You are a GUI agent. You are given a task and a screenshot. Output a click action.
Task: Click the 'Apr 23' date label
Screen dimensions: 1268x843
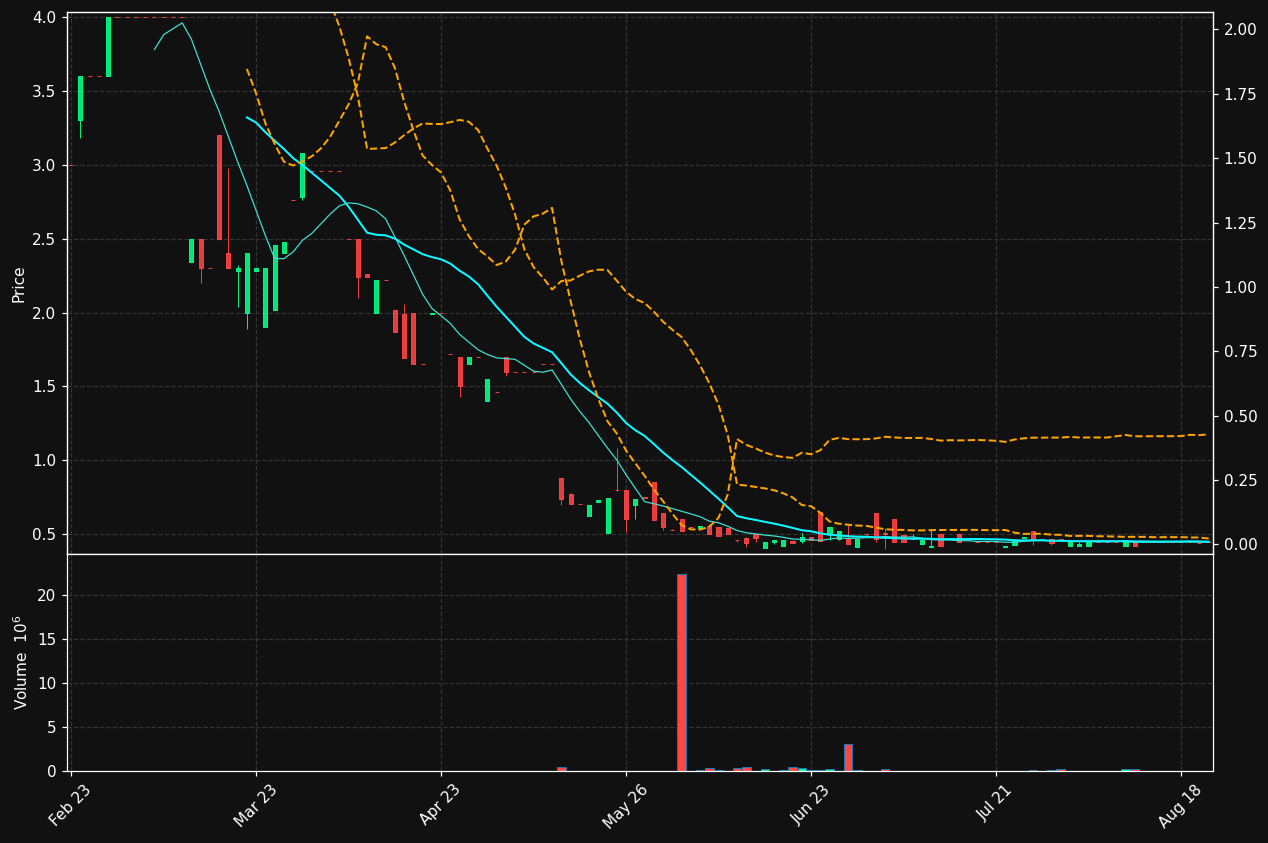[440, 806]
